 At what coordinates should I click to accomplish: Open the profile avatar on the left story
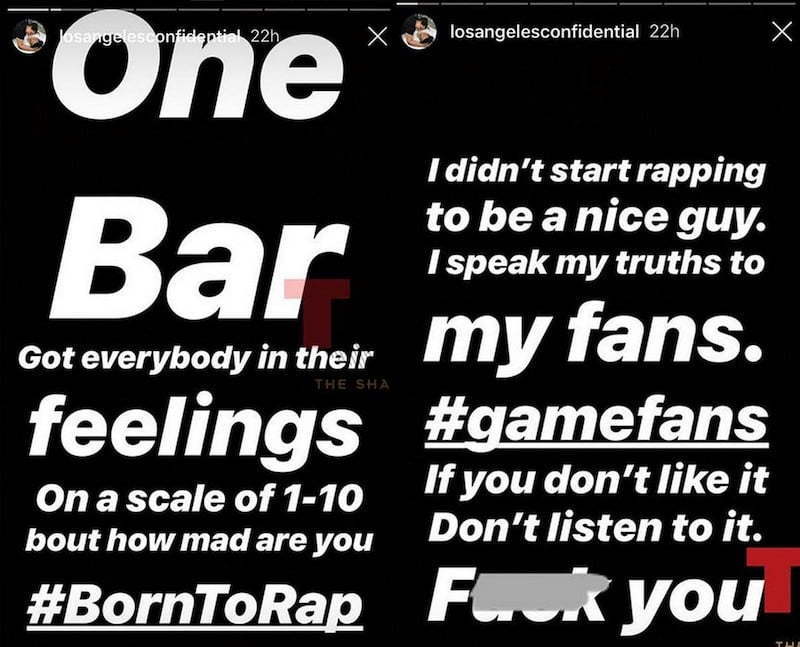pos(29,36)
